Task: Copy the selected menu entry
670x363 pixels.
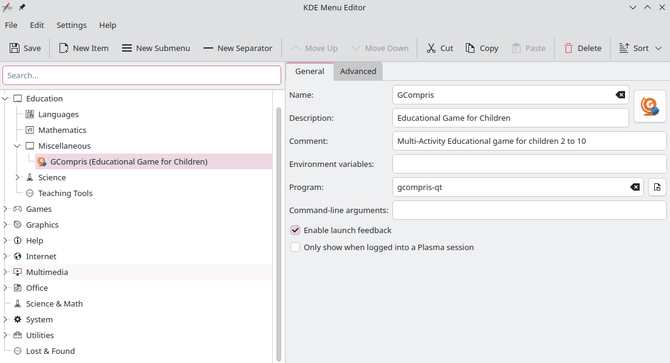Action: (x=482, y=48)
